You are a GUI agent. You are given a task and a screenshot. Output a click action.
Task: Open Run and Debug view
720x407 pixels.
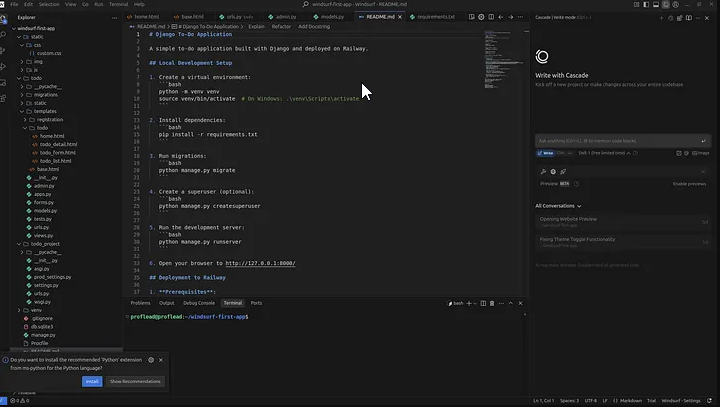(3, 67)
